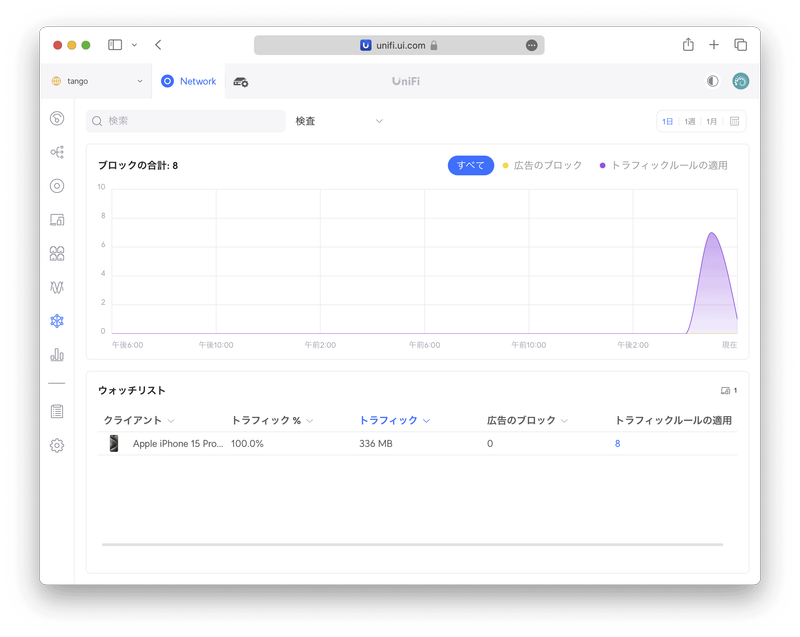Click the Insights bar chart sidebar icon

pyautogui.click(x=57, y=355)
